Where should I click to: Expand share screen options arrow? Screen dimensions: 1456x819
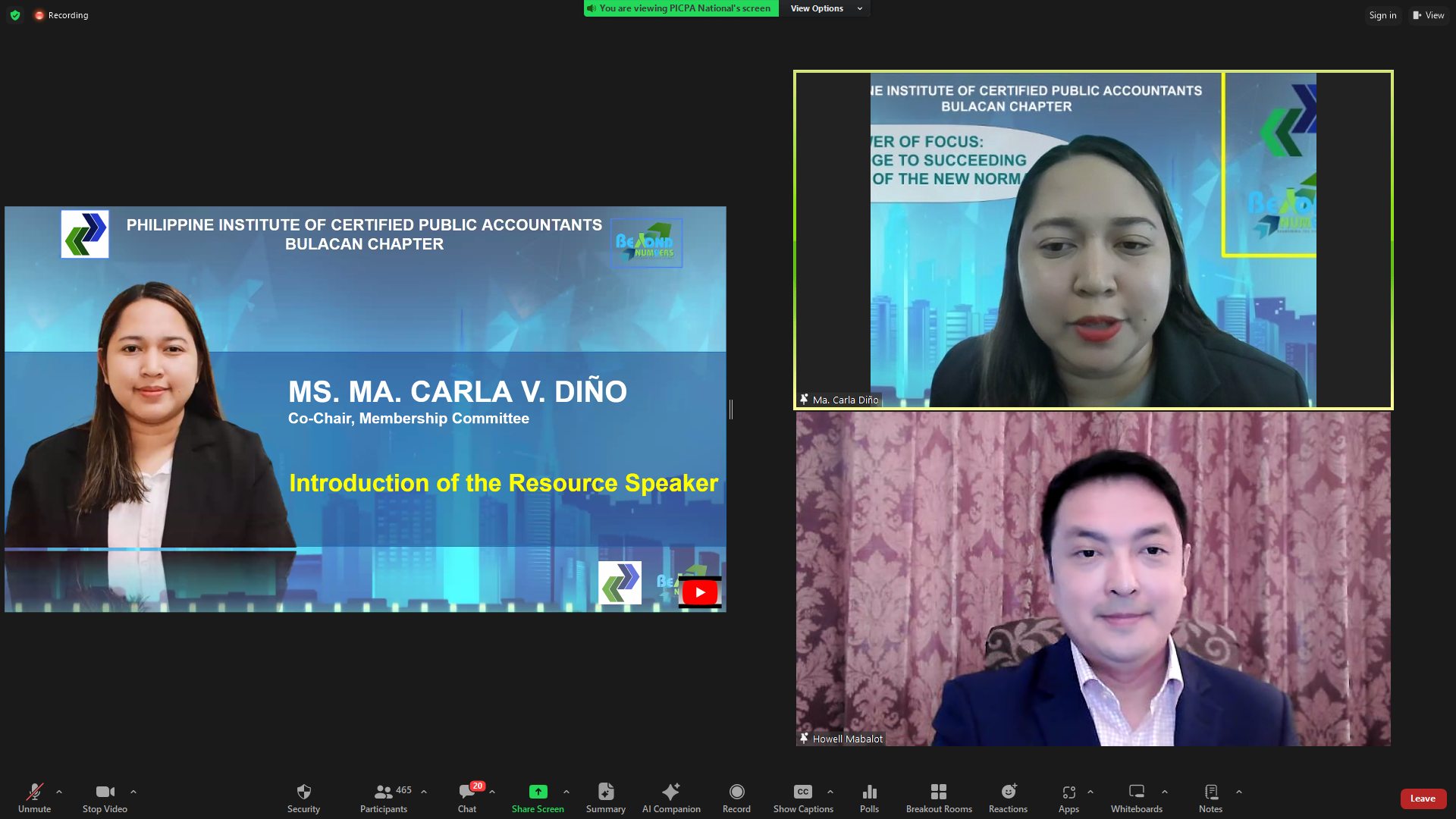coord(566,792)
